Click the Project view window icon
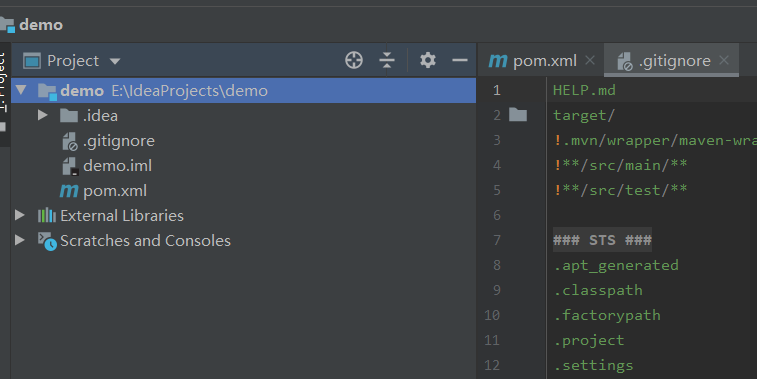This screenshot has width=757, height=379. tap(32, 61)
